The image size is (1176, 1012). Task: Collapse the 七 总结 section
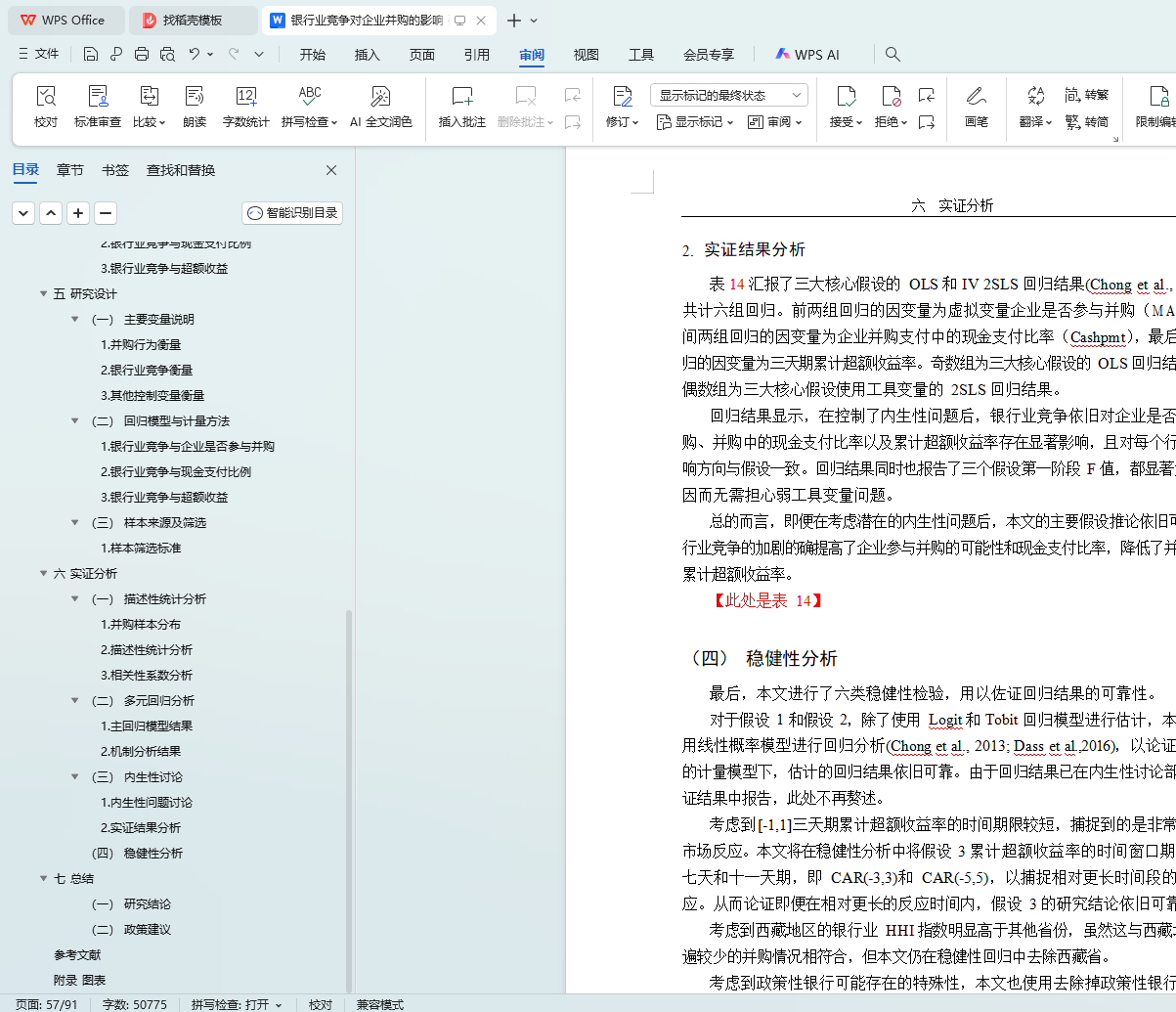point(44,878)
